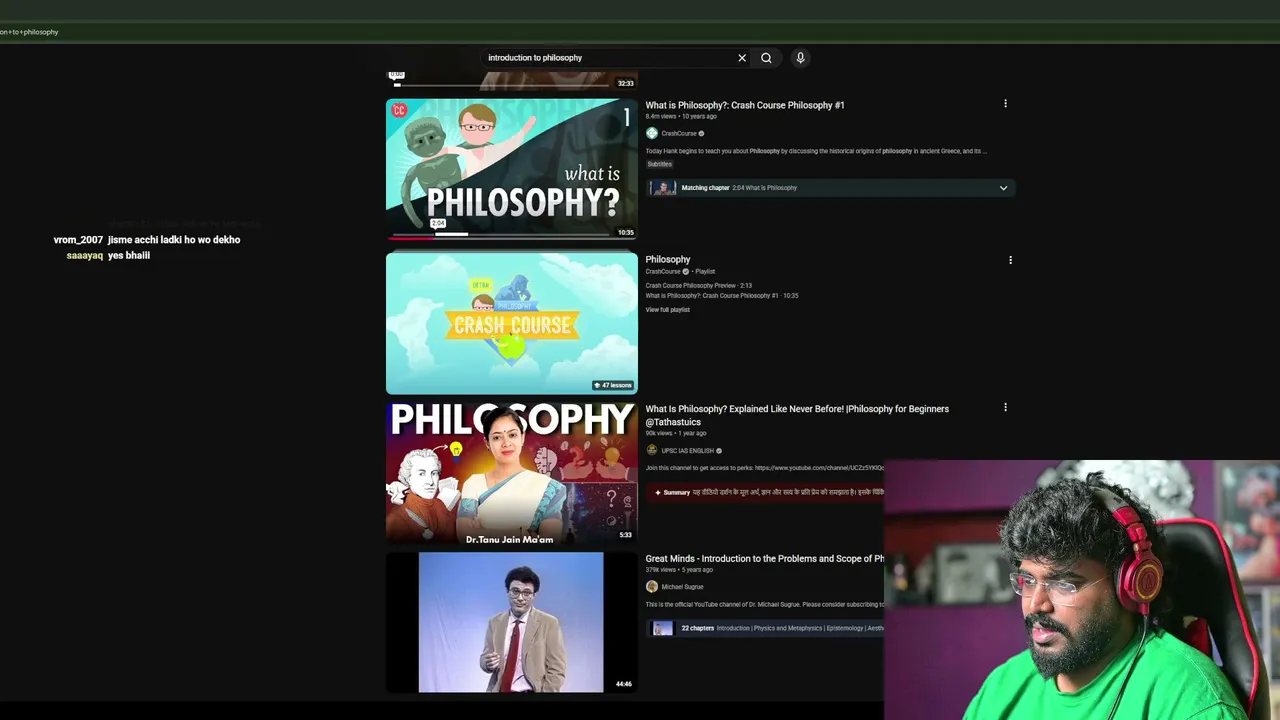The image size is (1280, 720).
Task: Open the three-dot menu for Crash Course Philosophy #1
Action: click(x=1005, y=104)
